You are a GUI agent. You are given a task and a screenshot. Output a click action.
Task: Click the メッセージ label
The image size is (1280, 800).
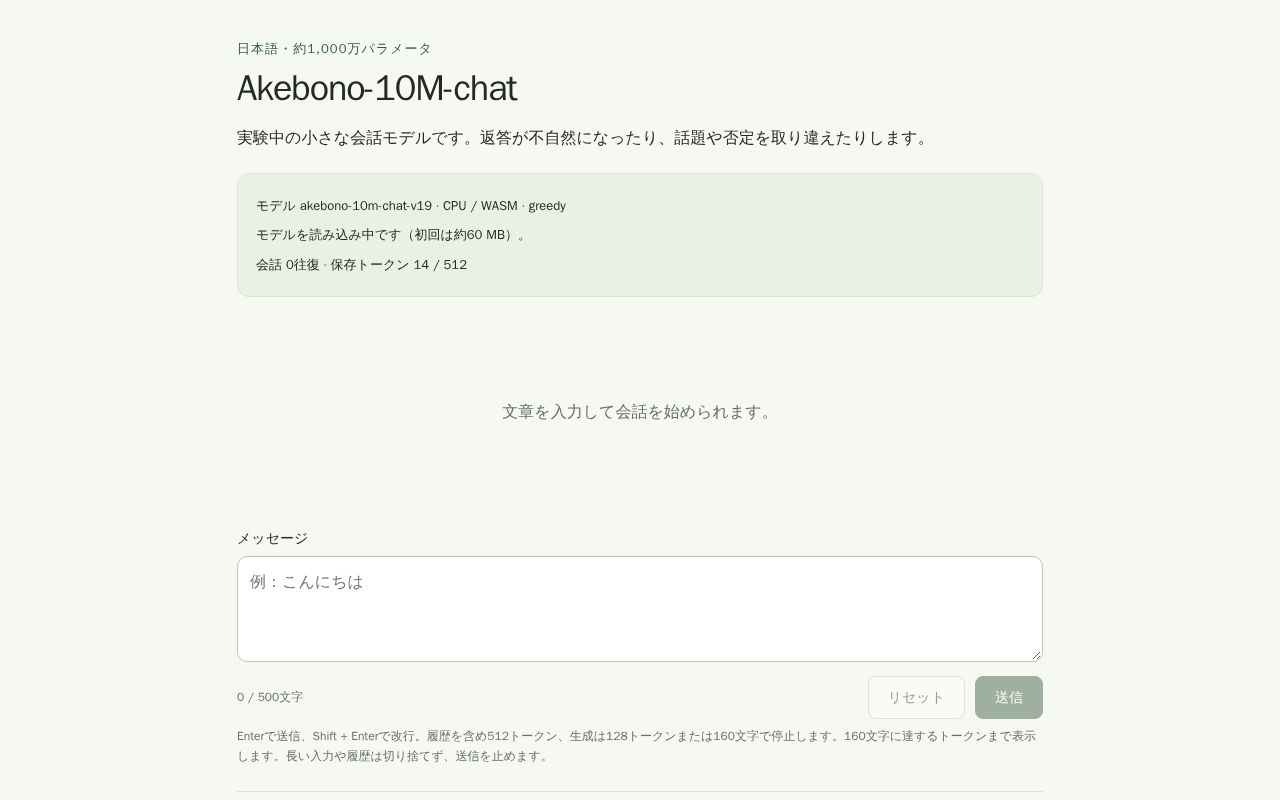tap(272, 538)
